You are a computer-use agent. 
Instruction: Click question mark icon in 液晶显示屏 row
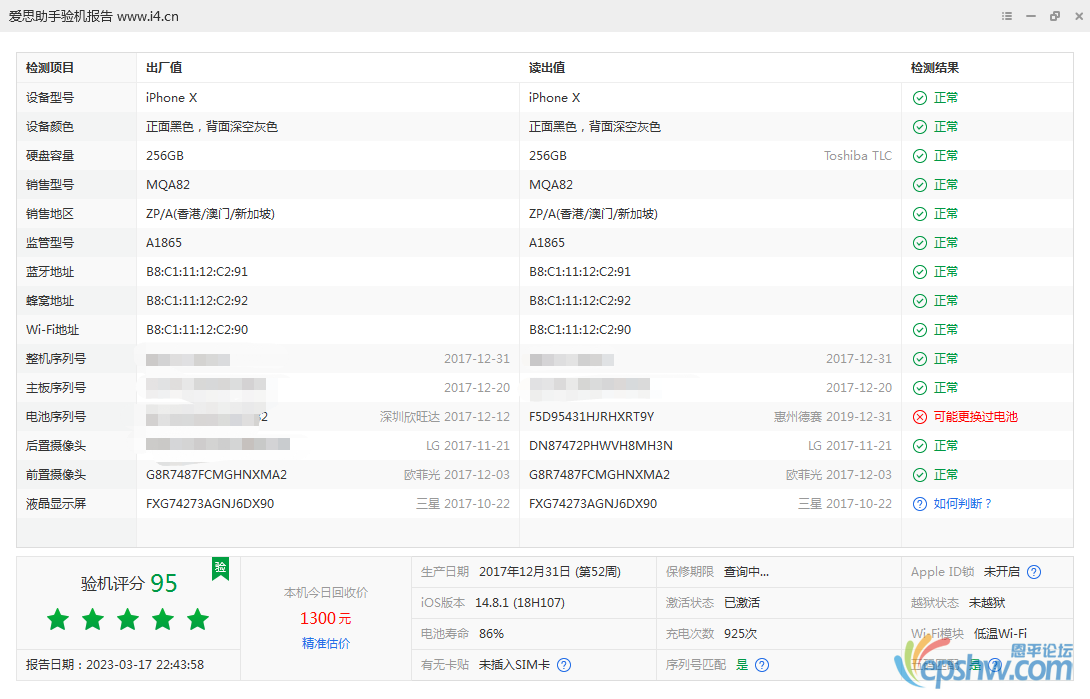(920, 504)
